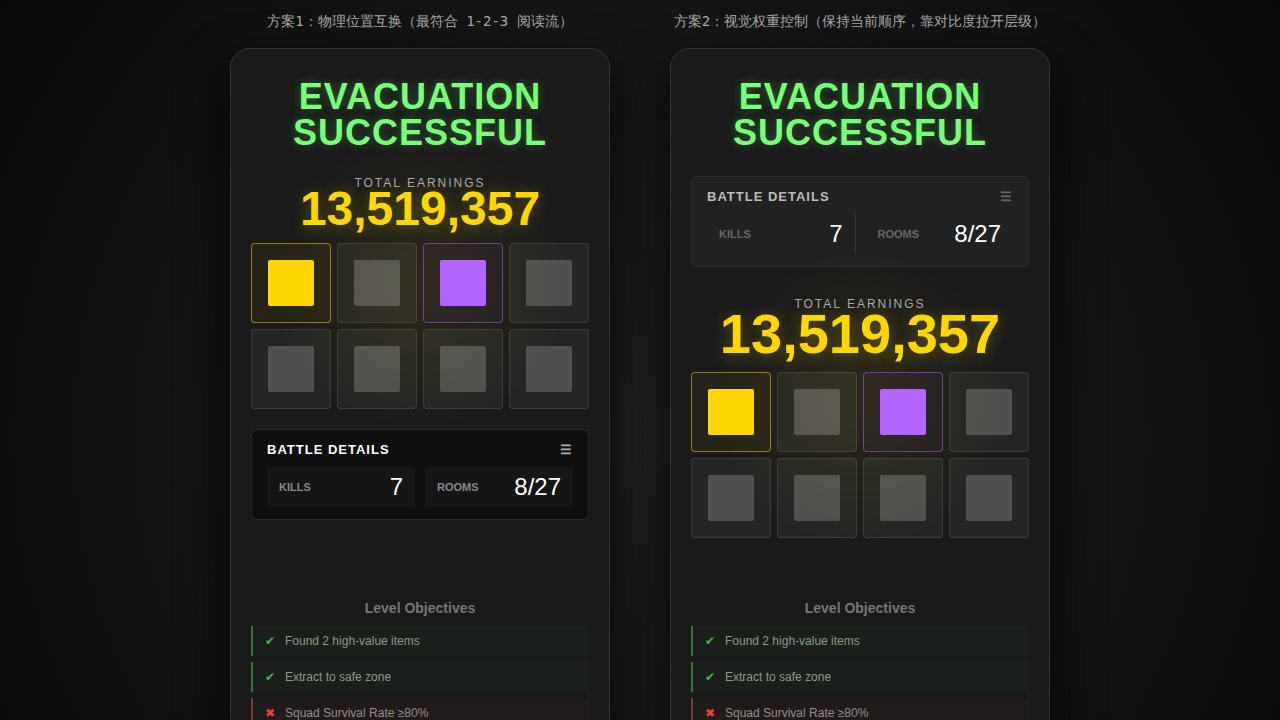Click the "Extract to safe zone" text in 方案1 card

click(x=338, y=677)
